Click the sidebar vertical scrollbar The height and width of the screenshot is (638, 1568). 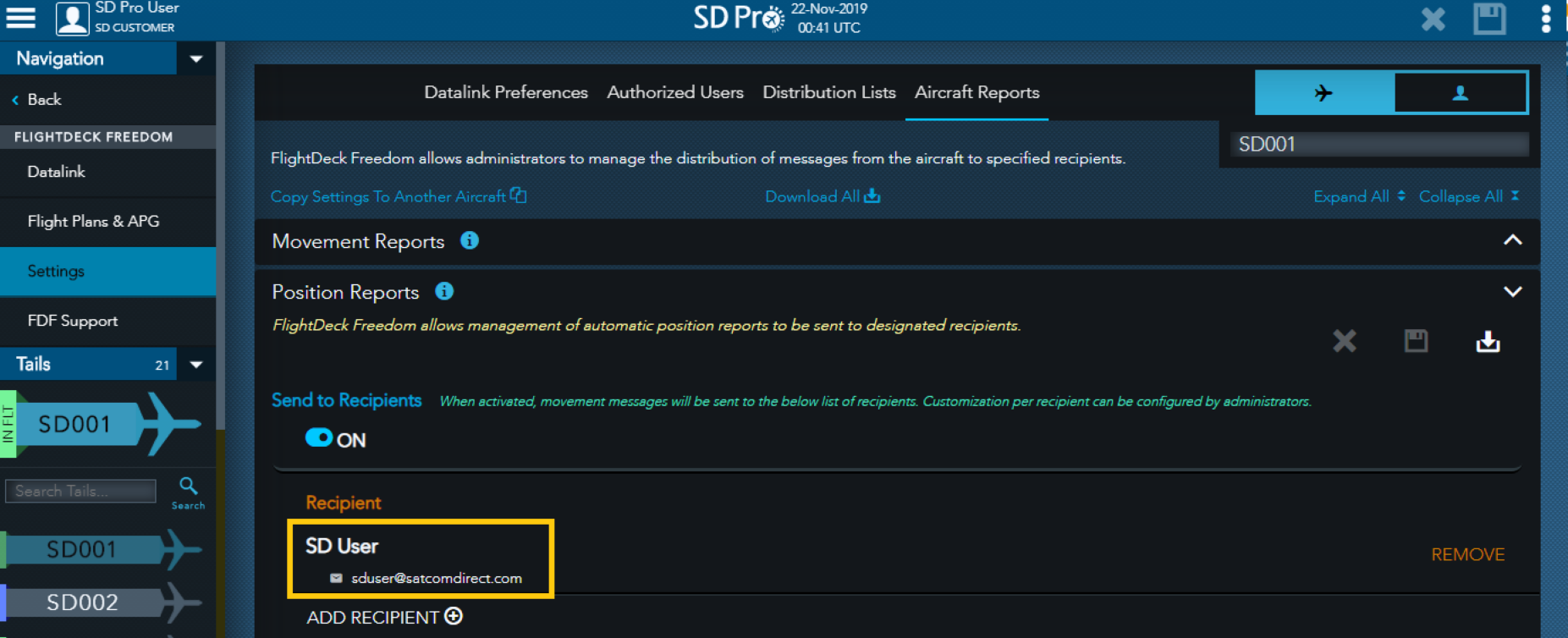click(x=220, y=237)
